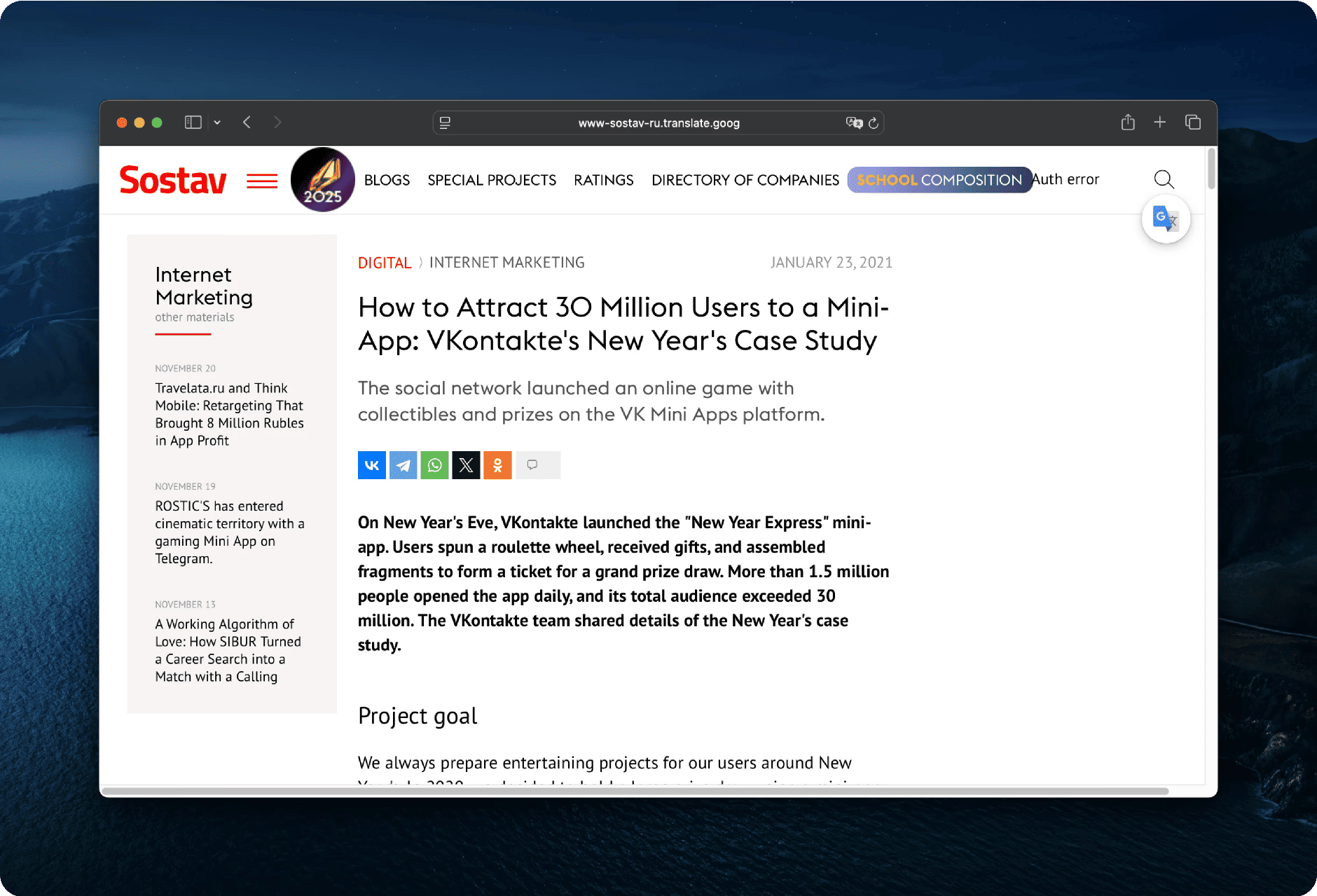Show the tab overview icon

(x=1193, y=122)
